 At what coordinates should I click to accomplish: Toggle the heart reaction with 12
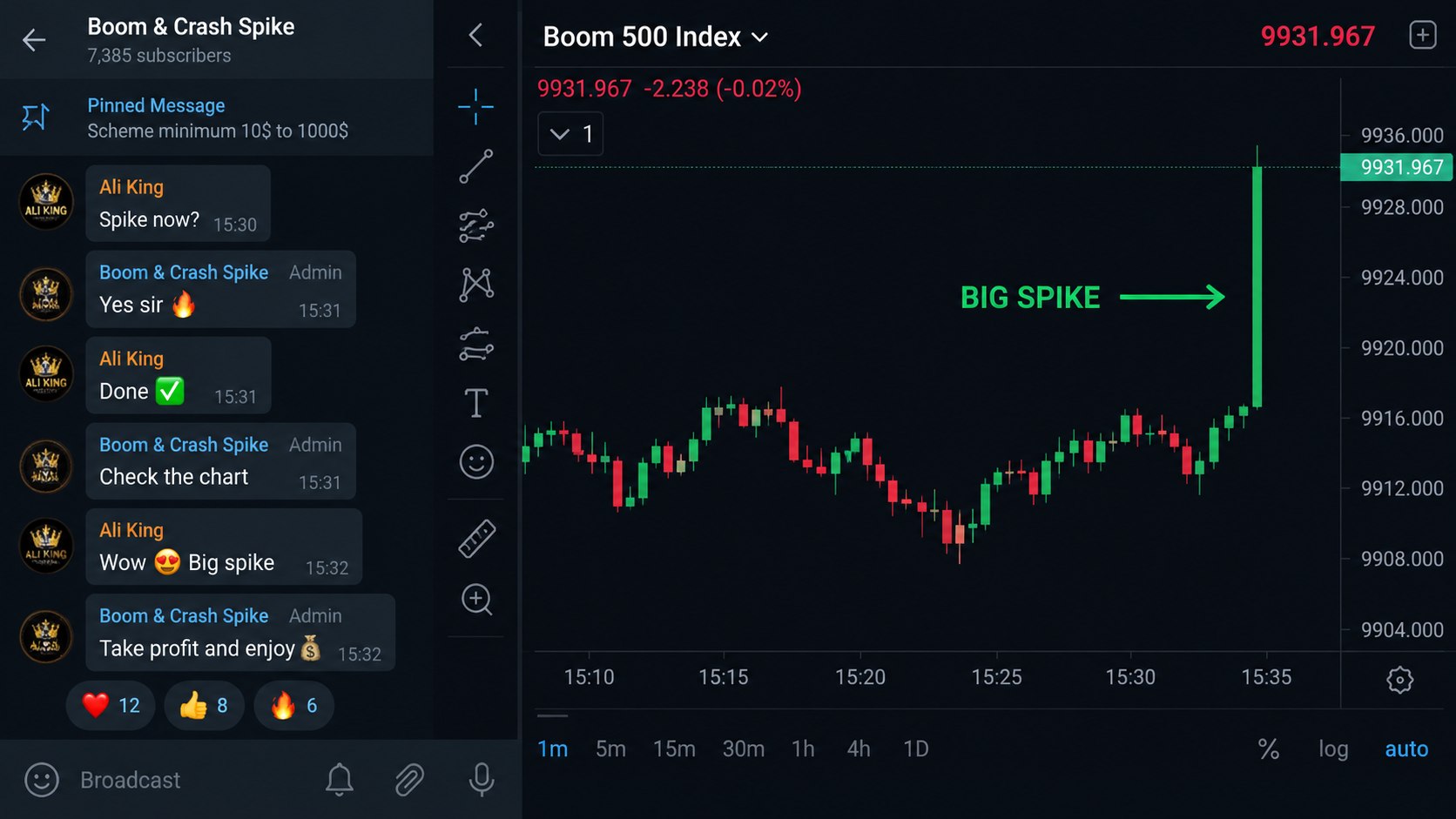[111, 705]
